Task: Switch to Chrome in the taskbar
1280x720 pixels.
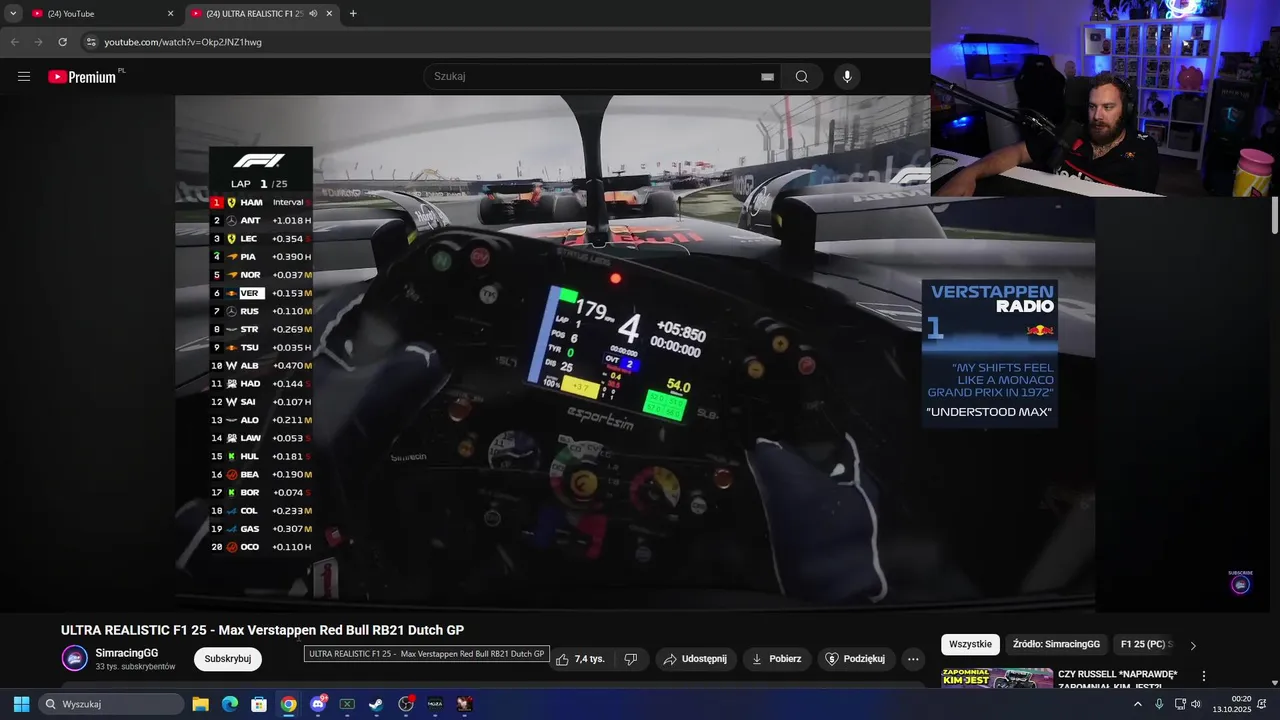Action: [x=288, y=704]
